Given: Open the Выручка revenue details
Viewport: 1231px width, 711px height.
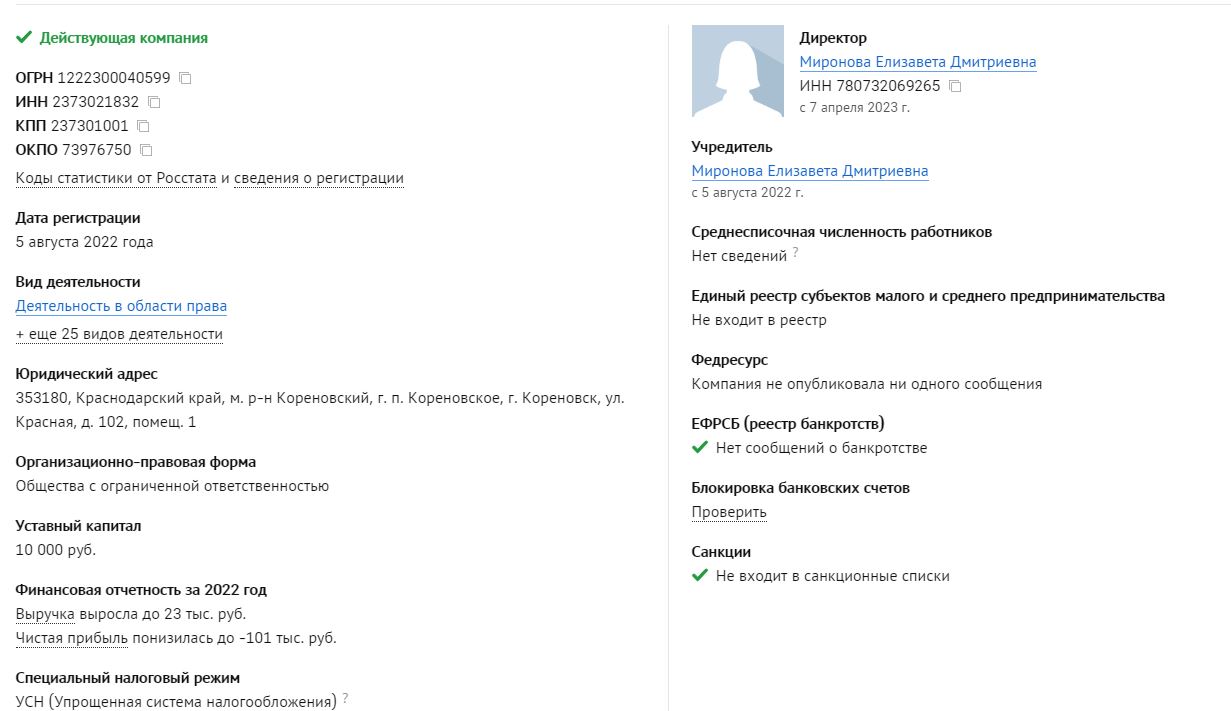Looking at the screenshot, I should coord(45,614).
